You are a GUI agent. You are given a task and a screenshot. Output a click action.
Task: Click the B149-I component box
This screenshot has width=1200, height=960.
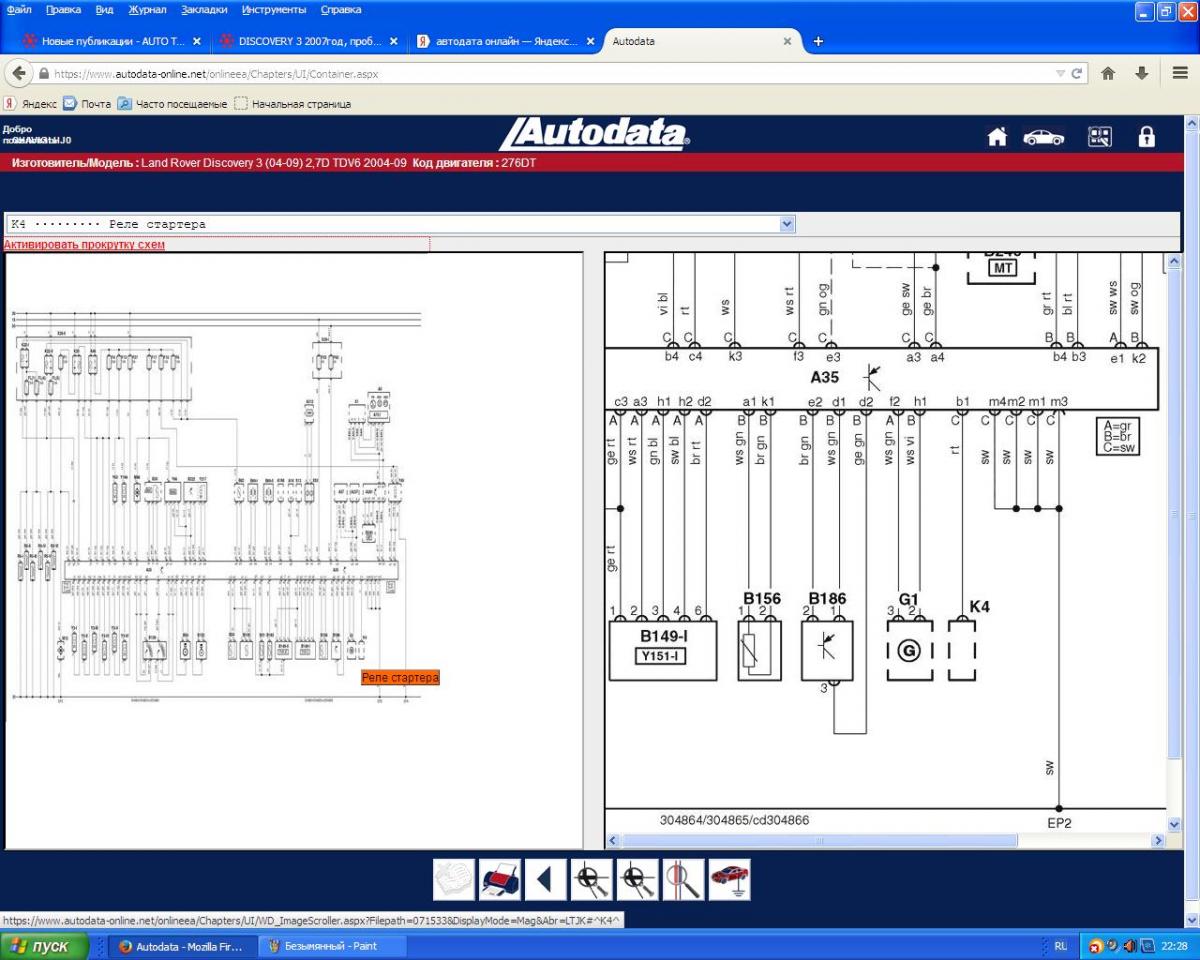click(663, 650)
